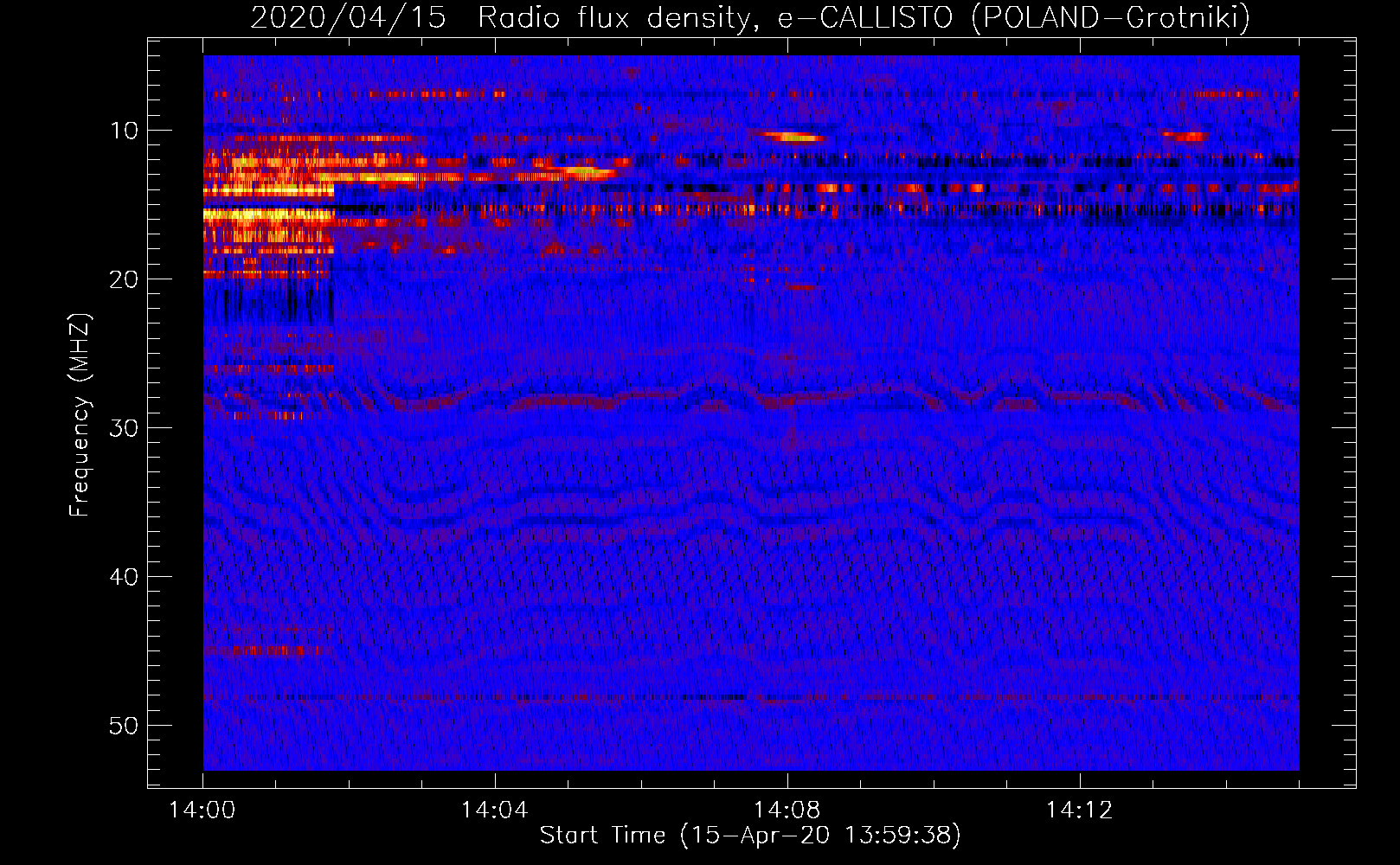Click the frequency tick label 40
This screenshot has width=1400, height=865.
point(125,577)
